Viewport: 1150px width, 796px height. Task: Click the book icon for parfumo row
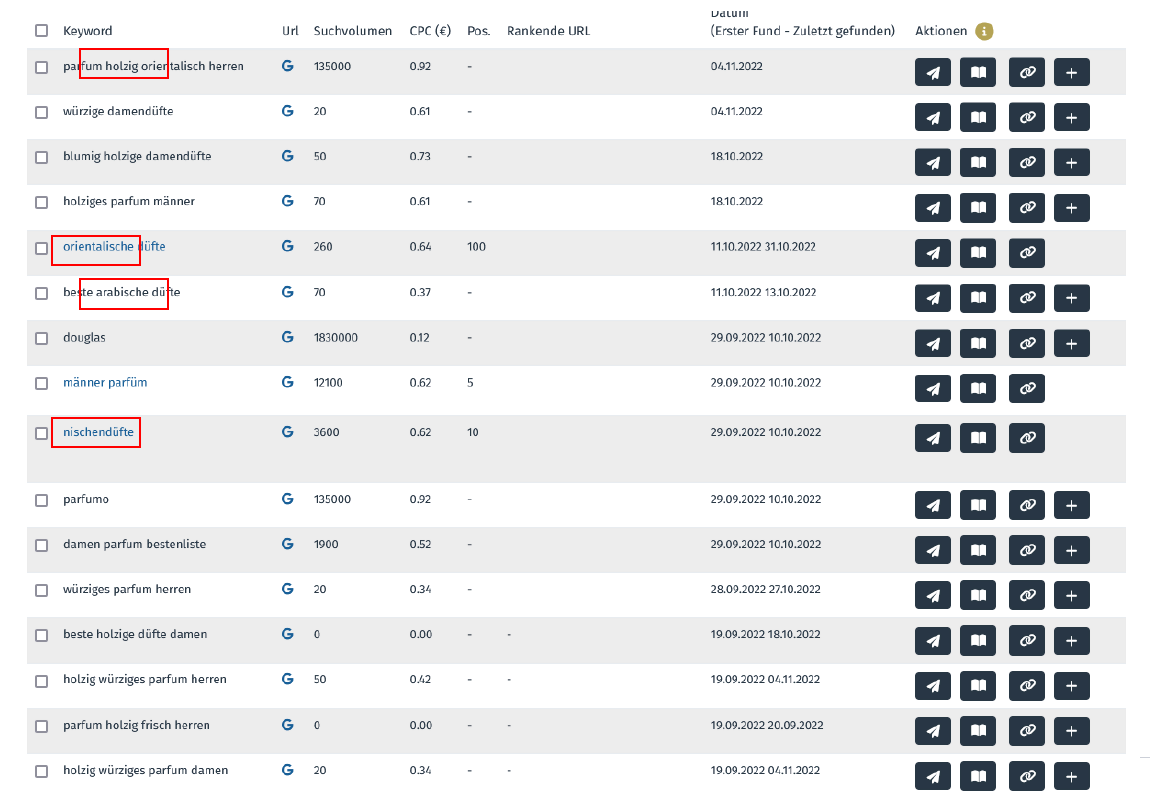(x=978, y=505)
